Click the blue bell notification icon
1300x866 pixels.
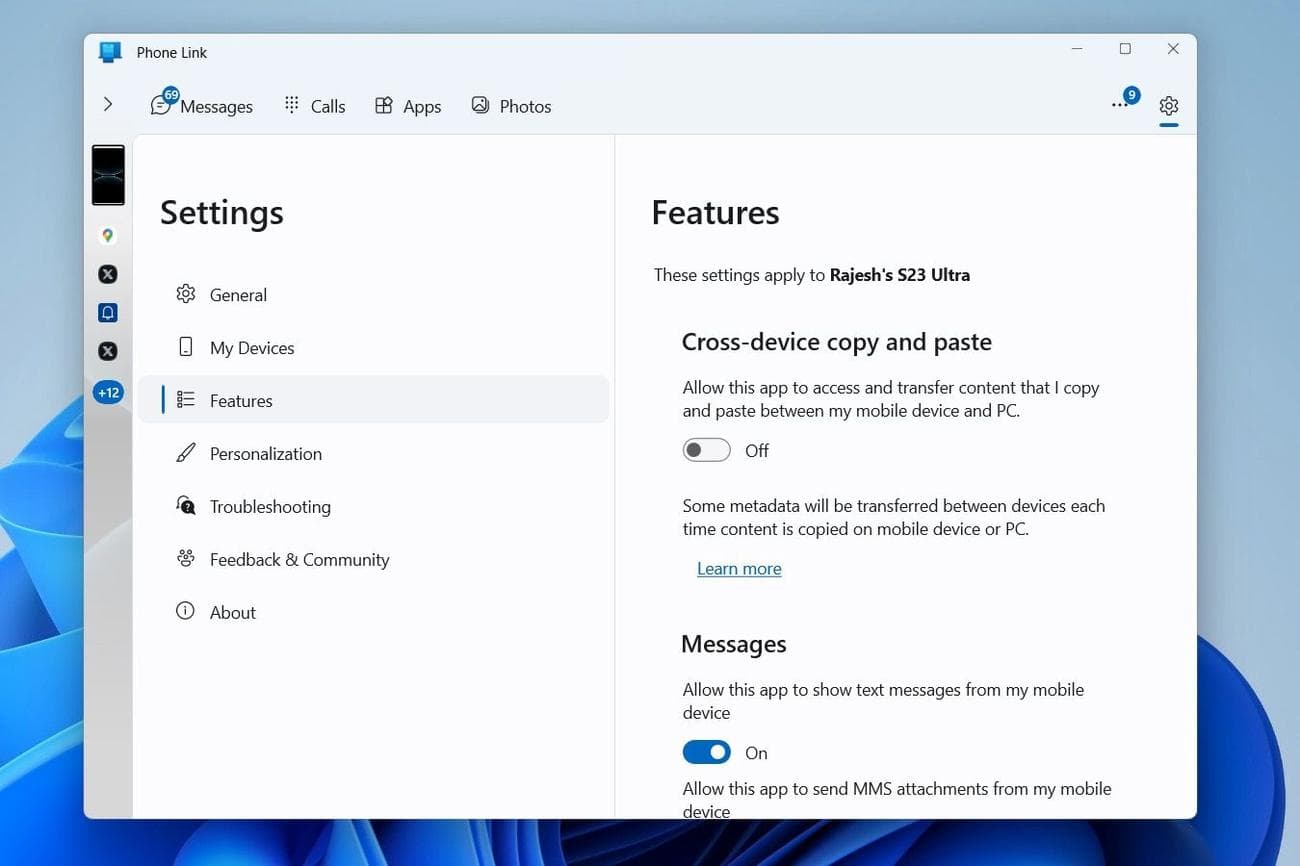click(x=108, y=313)
